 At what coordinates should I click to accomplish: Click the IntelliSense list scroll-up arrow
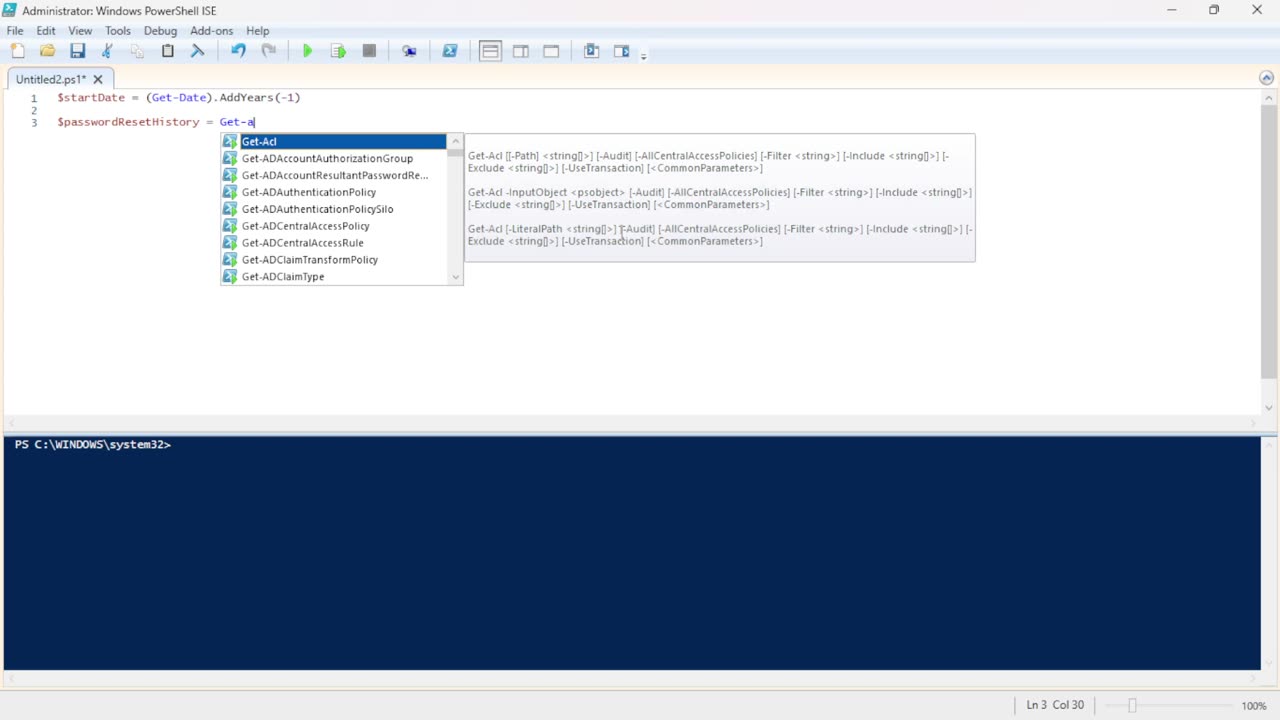(x=455, y=141)
